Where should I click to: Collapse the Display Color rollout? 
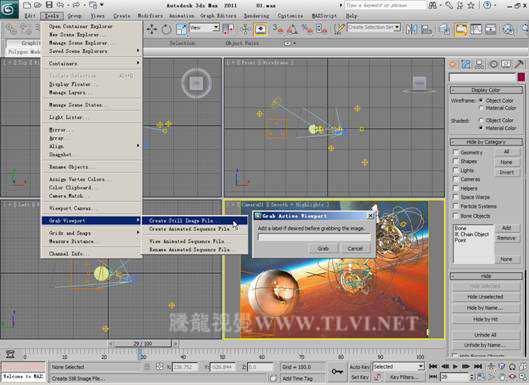[x=486, y=90]
